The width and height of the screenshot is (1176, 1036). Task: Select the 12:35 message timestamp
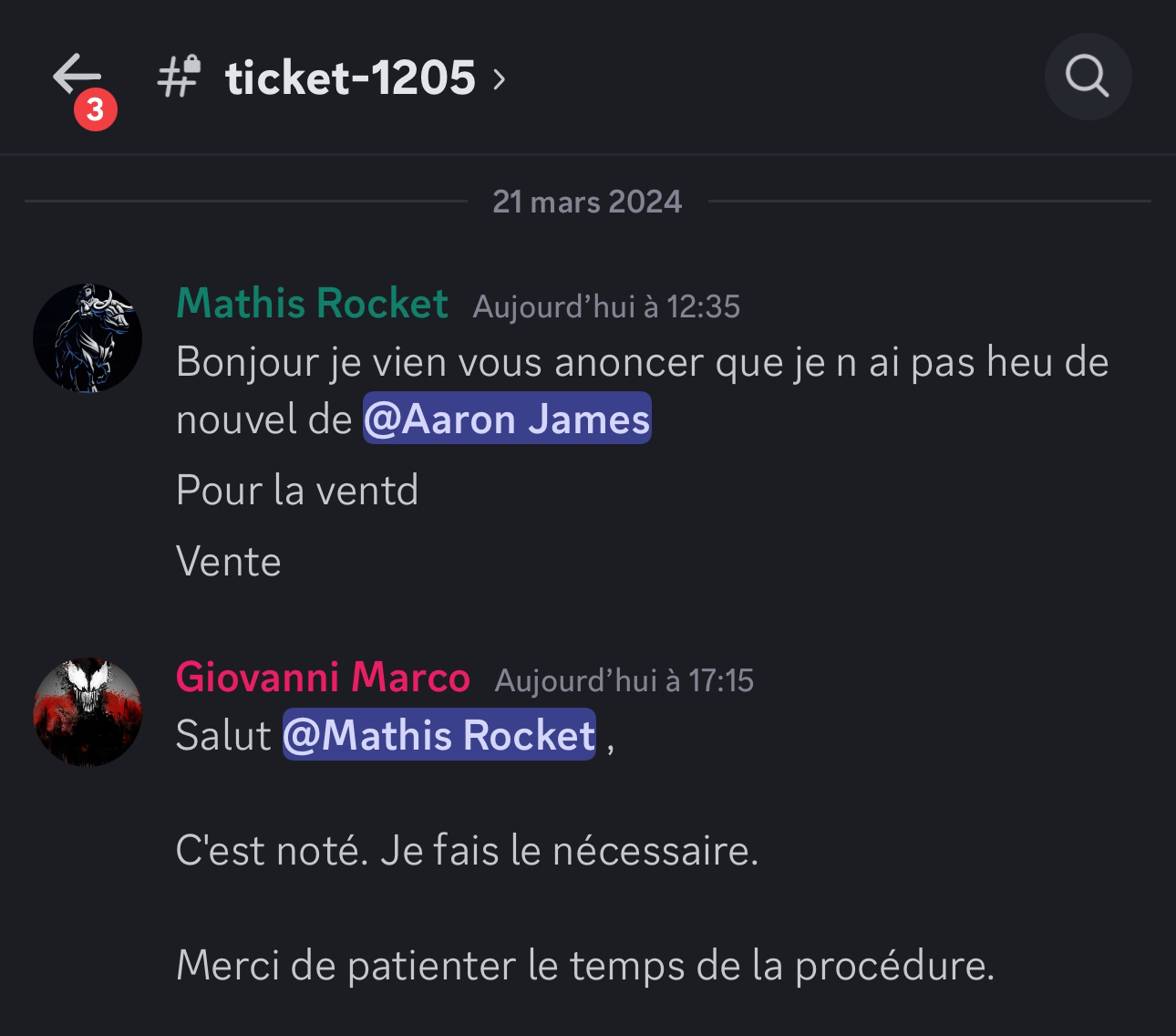click(x=606, y=306)
